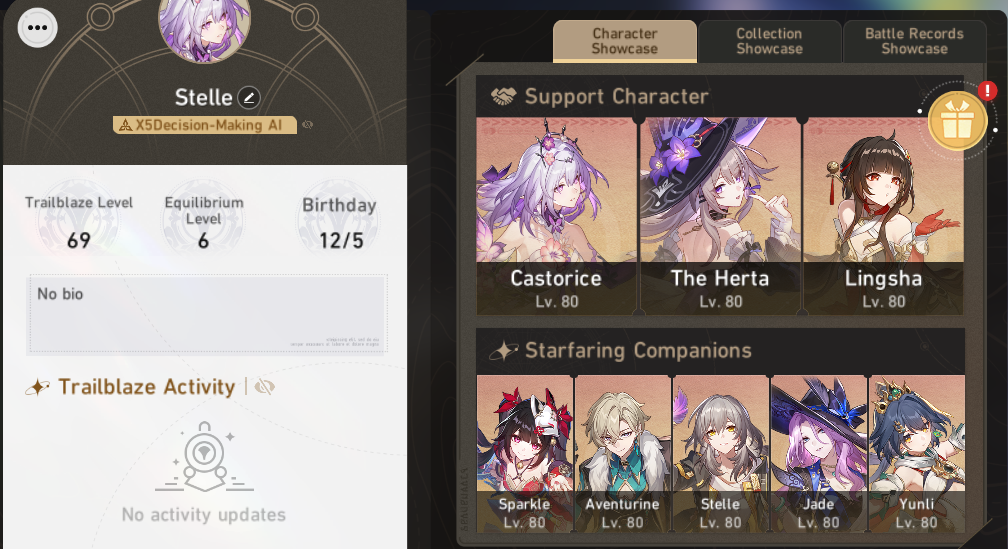Click the star icon beside Trailblaze Activity
The height and width of the screenshot is (549, 1008).
coord(38,387)
